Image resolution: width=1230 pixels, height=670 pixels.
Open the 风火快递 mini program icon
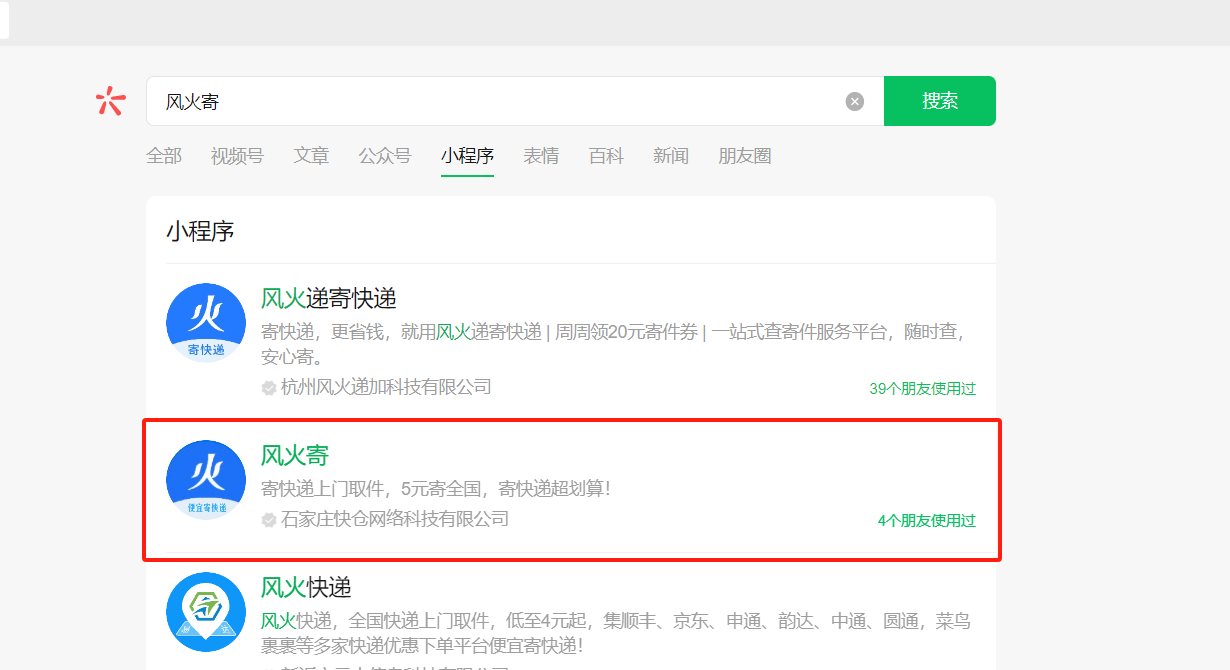pos(206,612)
